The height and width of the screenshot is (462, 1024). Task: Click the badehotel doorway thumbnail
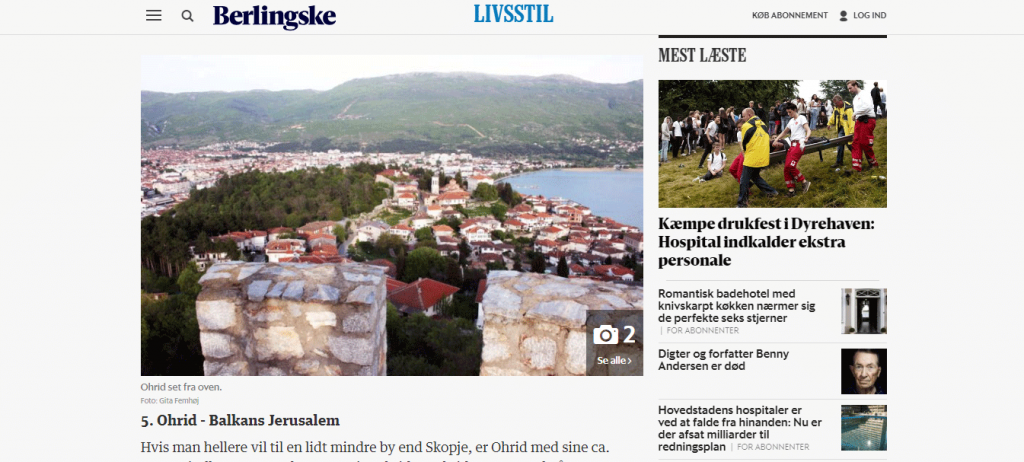tap(864, 311)
